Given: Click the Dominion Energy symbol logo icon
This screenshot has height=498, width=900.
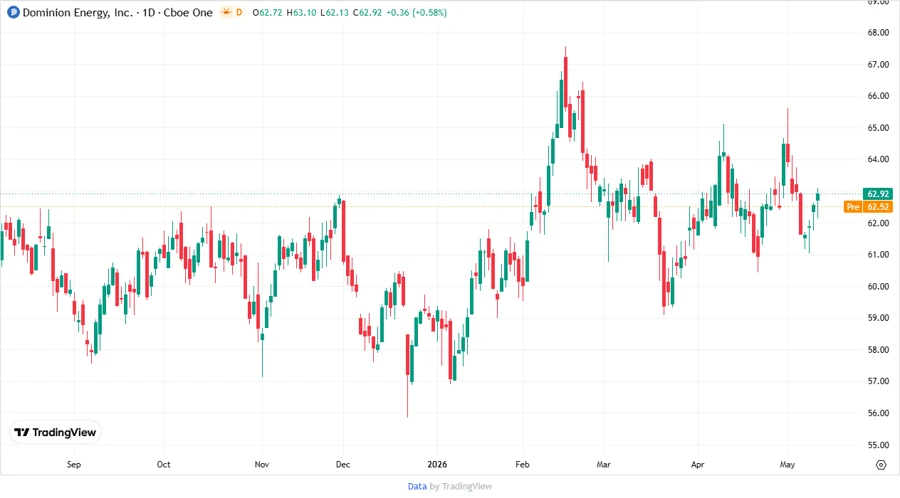Looking at the screenshot, I should coord(13,12).
